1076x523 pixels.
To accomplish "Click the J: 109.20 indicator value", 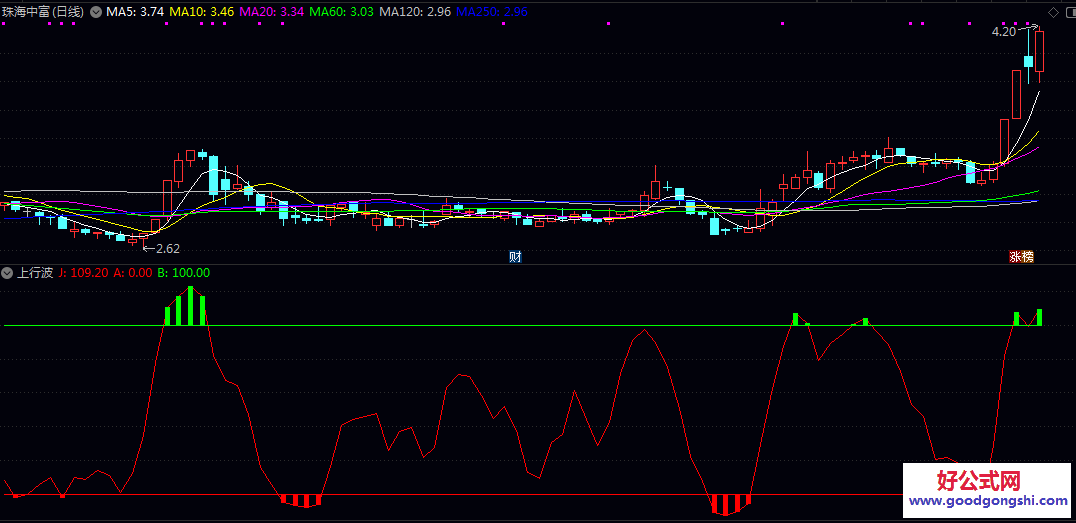I will point(83,272).
